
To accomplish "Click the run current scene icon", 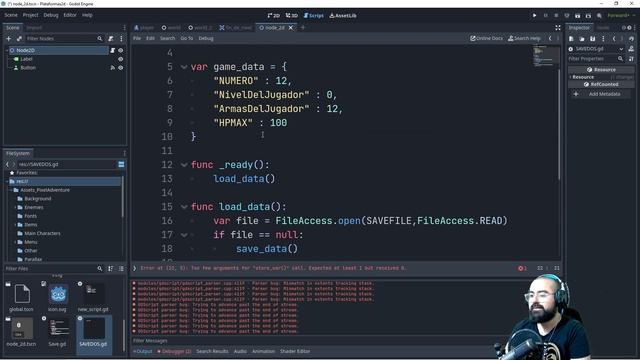I will 578,16.
